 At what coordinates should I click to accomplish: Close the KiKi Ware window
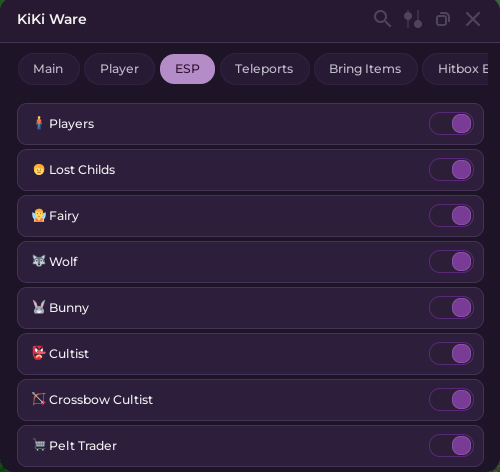[x=473, y=19]
